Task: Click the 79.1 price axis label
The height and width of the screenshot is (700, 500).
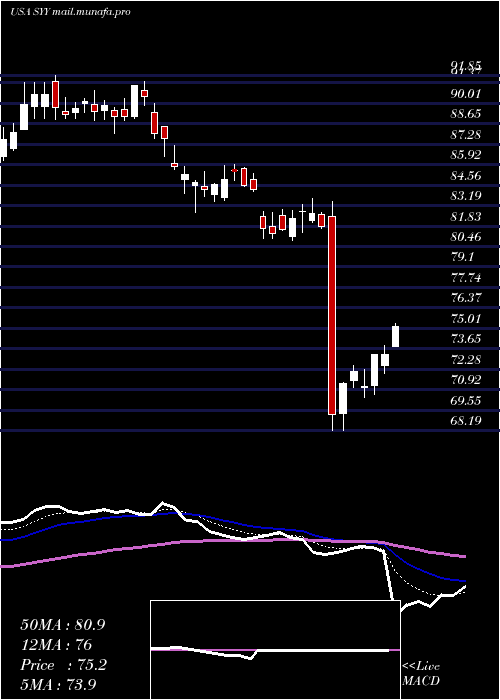Action: pos(463,257)
